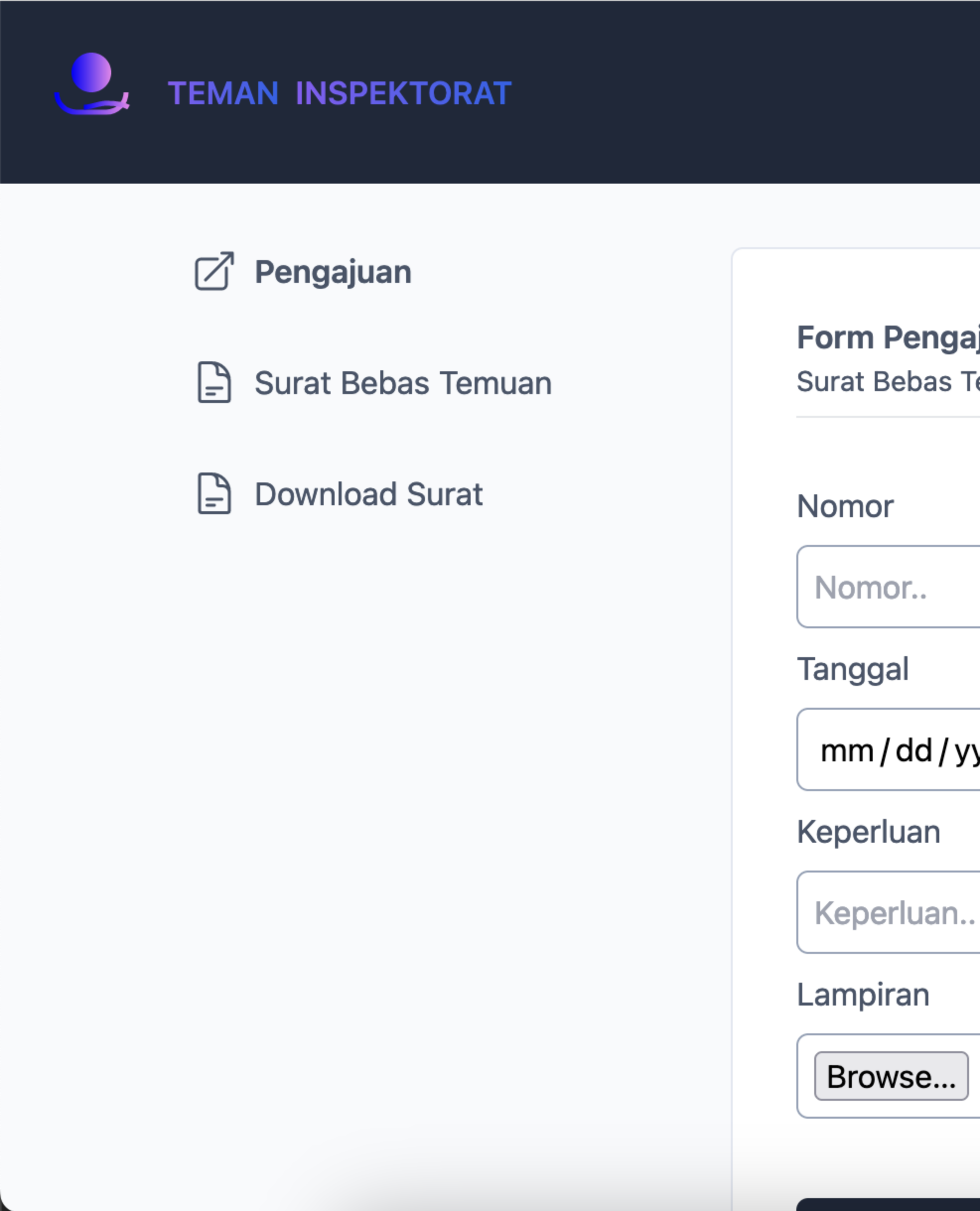Click the Pengajuan external-link icon
This screenshot has height=1211, width=980.
(214, 271)
